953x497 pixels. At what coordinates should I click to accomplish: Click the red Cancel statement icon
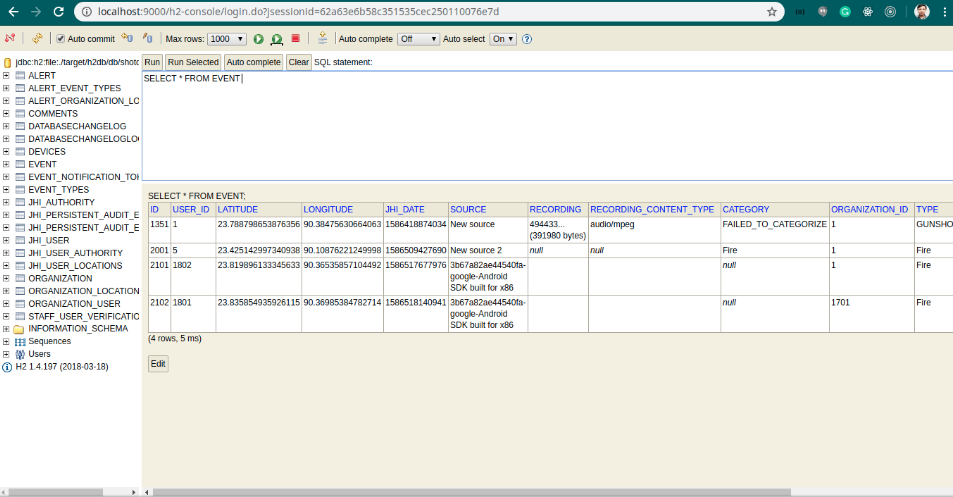pyautogui.click(x=295, y=39)
